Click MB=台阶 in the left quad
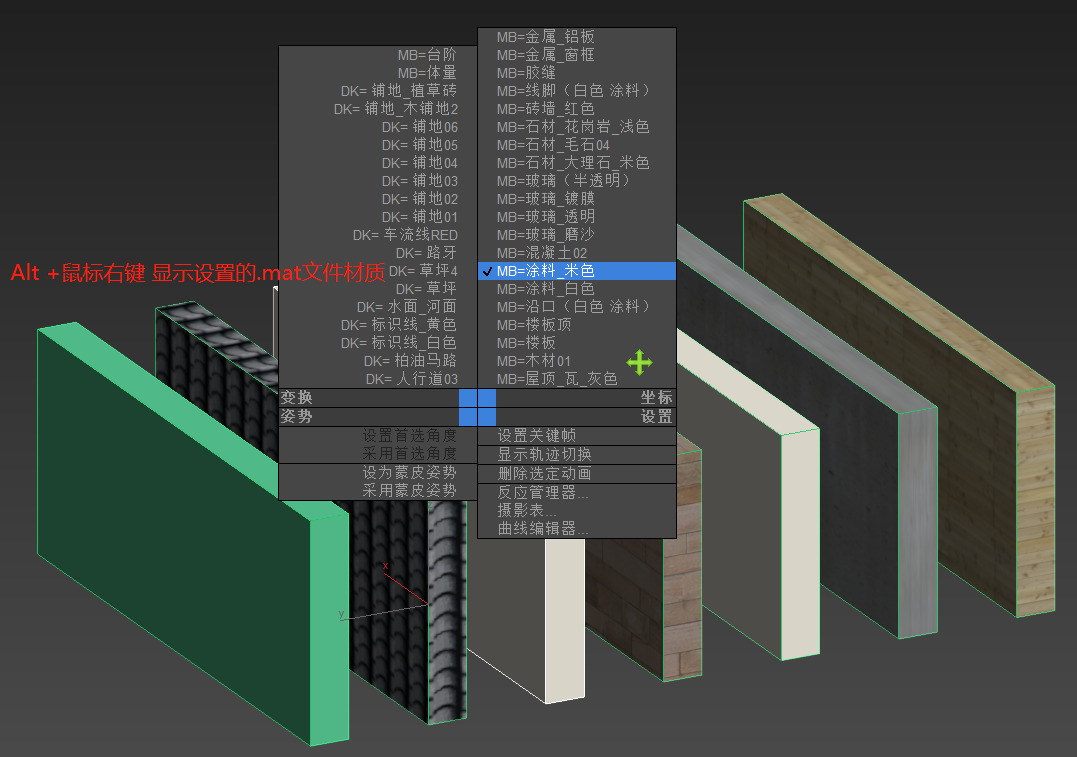The width and height of the screenshot is (1077, 757). (x=427, y=54)
